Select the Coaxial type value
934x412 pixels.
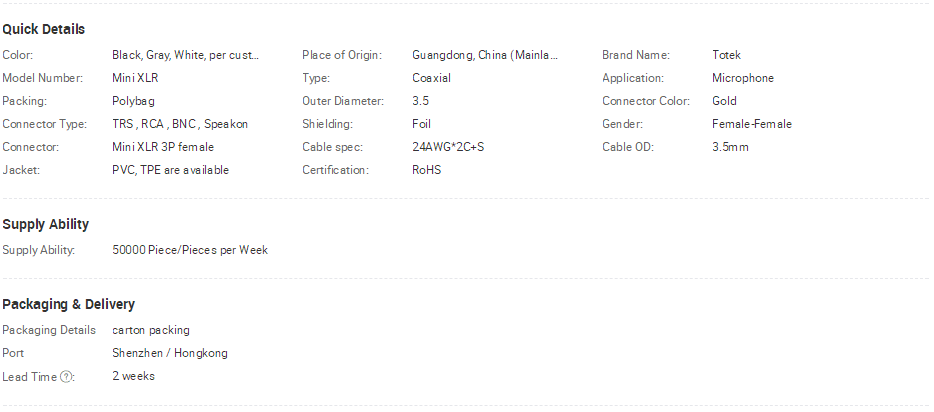click(431, 78)
